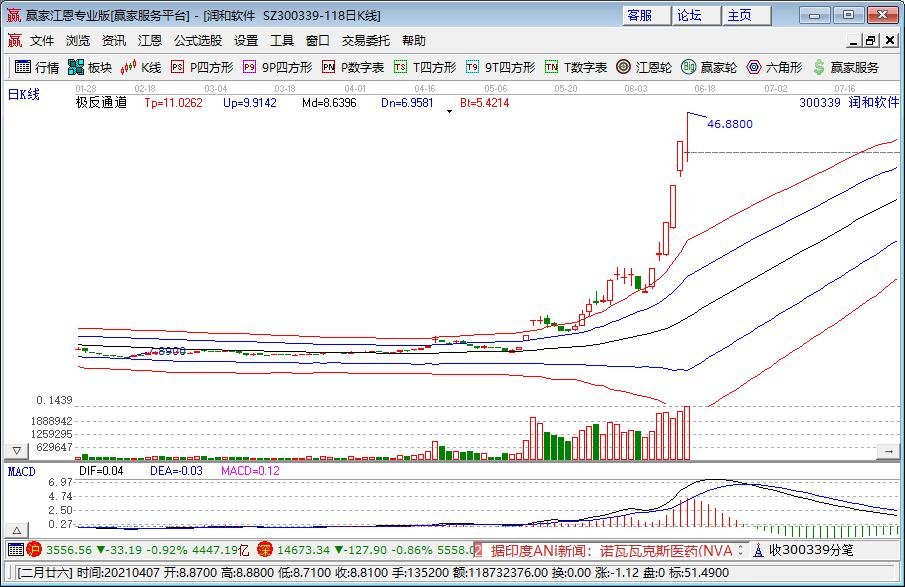Click the MACD=0.12 readout
Screen dimensions: 905x587
(x=250, y=471)
